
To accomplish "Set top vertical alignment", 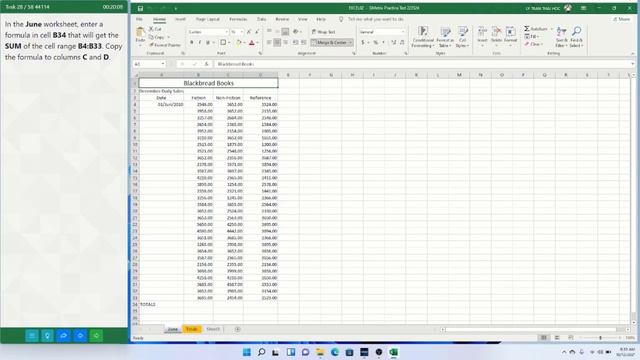I will point(269,31).
